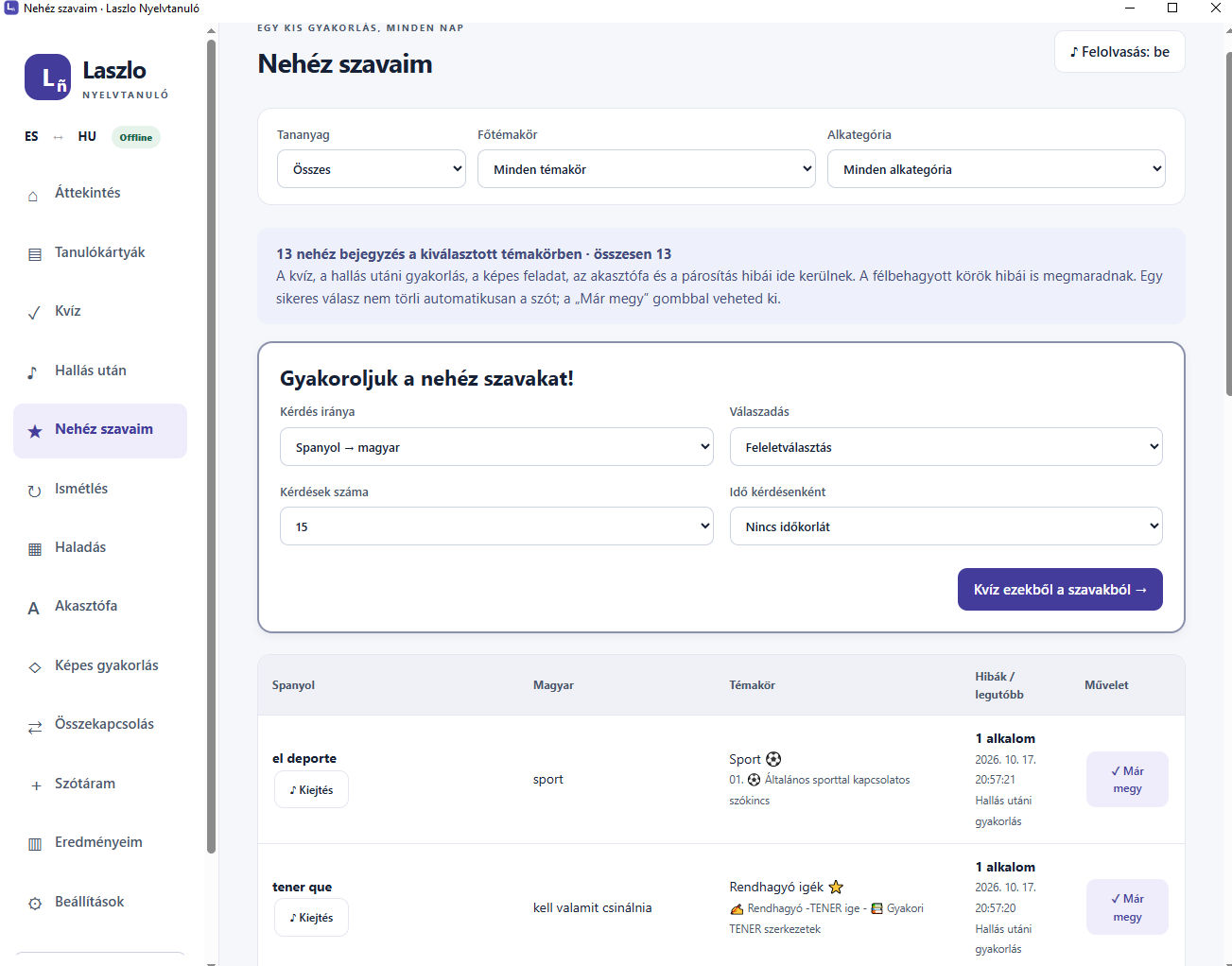Click the Áttekintés home icon
Screen dimensions: 1232x966
point(34,195)
